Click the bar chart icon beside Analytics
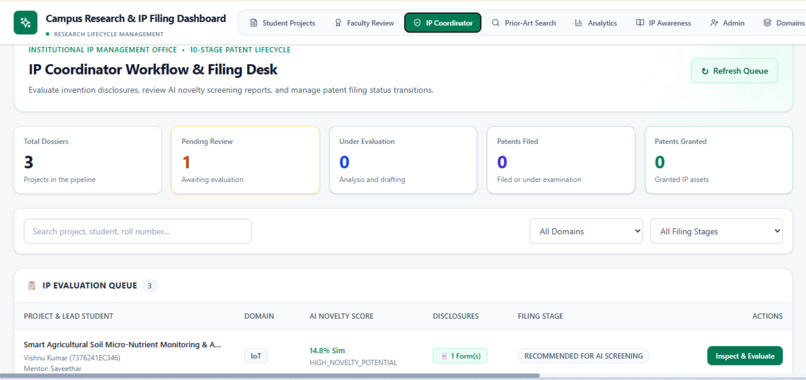The height and width of the screenshot is (380, 806). [x=579, y=23]
